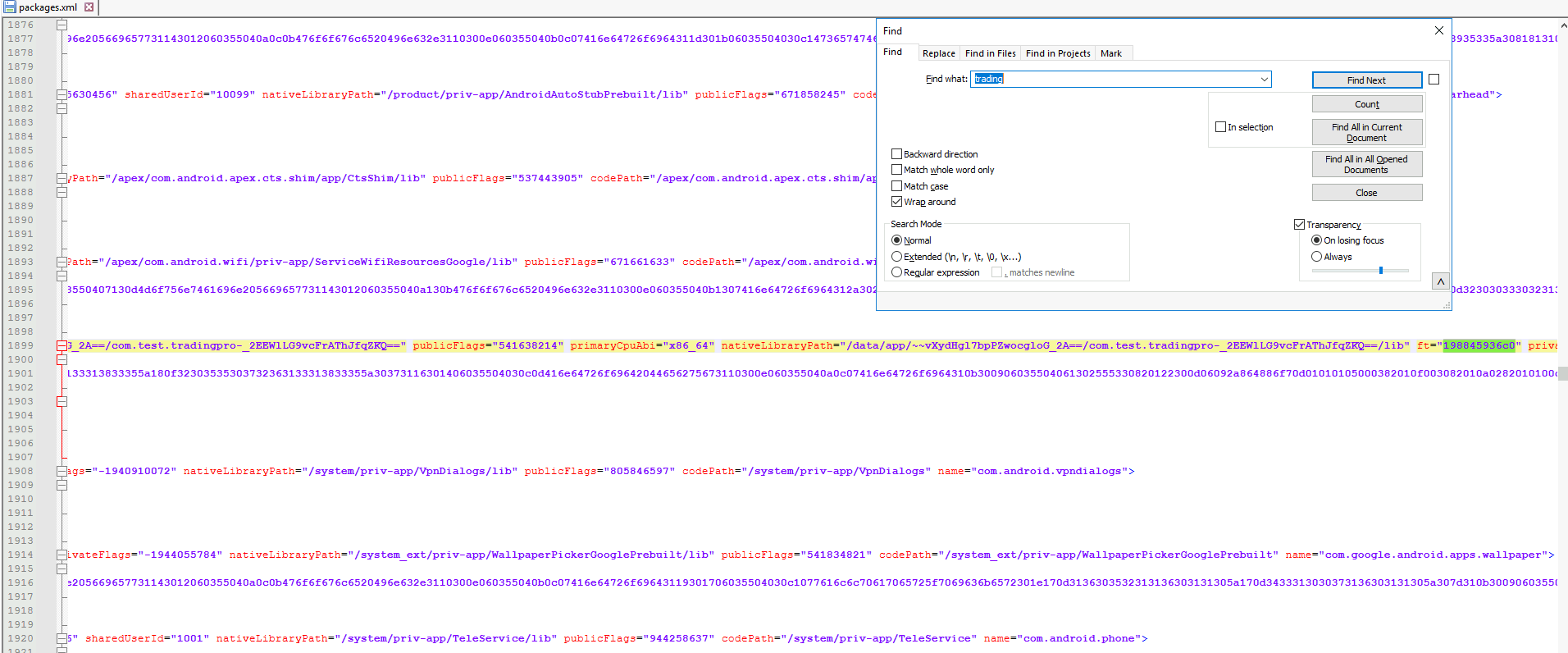Click the scroll-up arrow of the editor scrollbar
1568x653 pixels.
pyautogui.click(x=1563, y=25)
